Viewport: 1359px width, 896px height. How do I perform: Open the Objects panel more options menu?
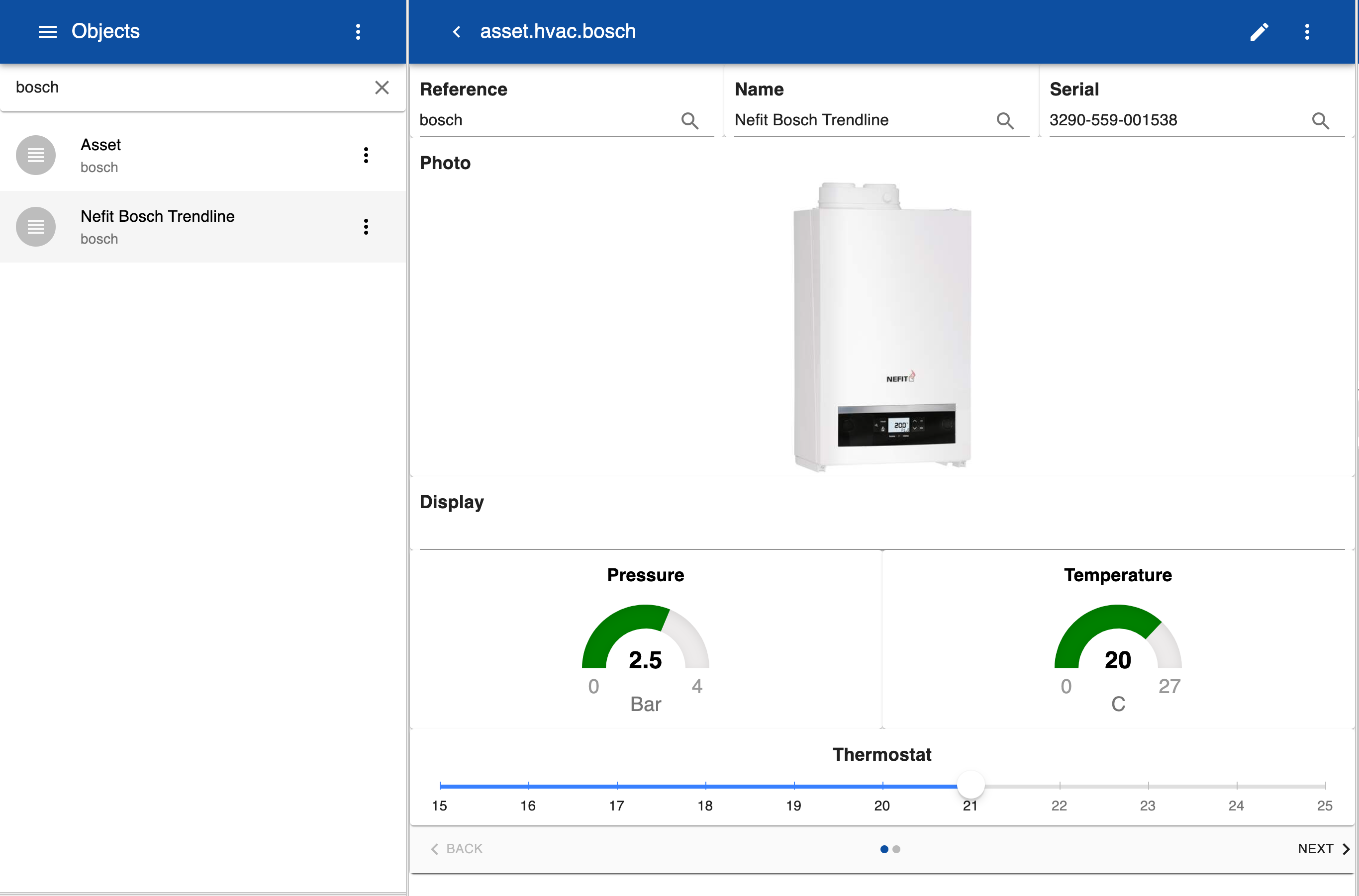point(358,32)
